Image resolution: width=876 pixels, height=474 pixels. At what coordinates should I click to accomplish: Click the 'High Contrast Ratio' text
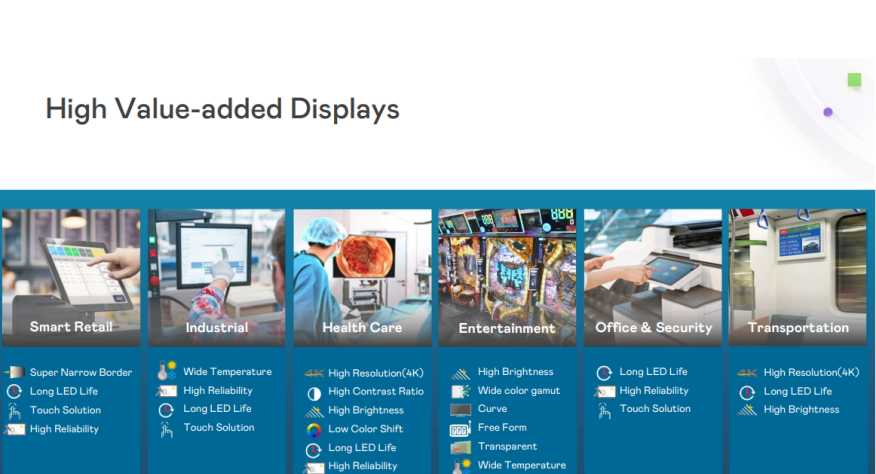pos(375,391)
